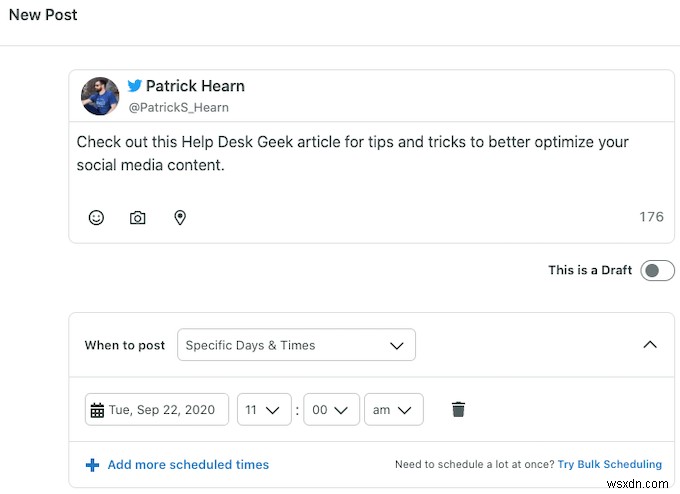
Task: Click the blue plus icon
Action: 92,464
